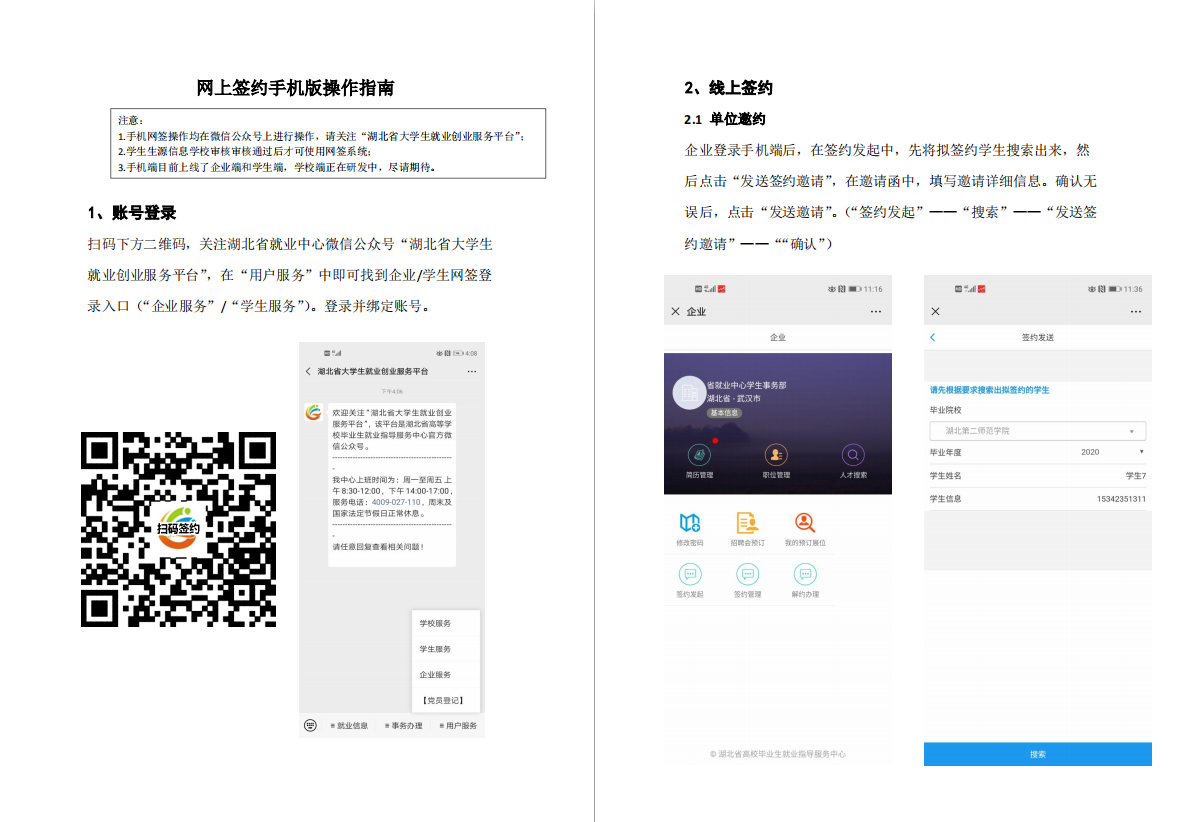Call the 4009-027-110 service phone link

click(395, 502)
